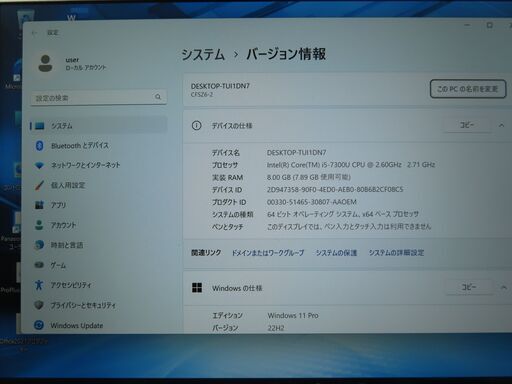Click the Bluetooth icon in sidebar
512x384 pixels.
(x=39, y=146)
